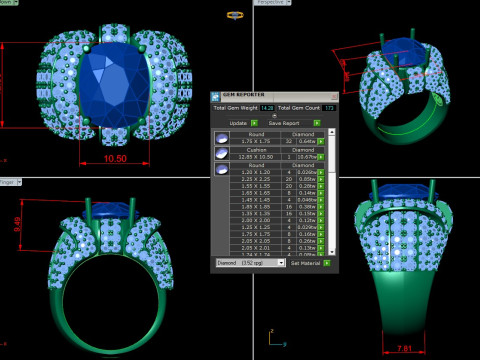This screenshot has width=480, height=360.
Task: Collapse the Gem Reporter header with the round toggle
Action: [274, 116]
